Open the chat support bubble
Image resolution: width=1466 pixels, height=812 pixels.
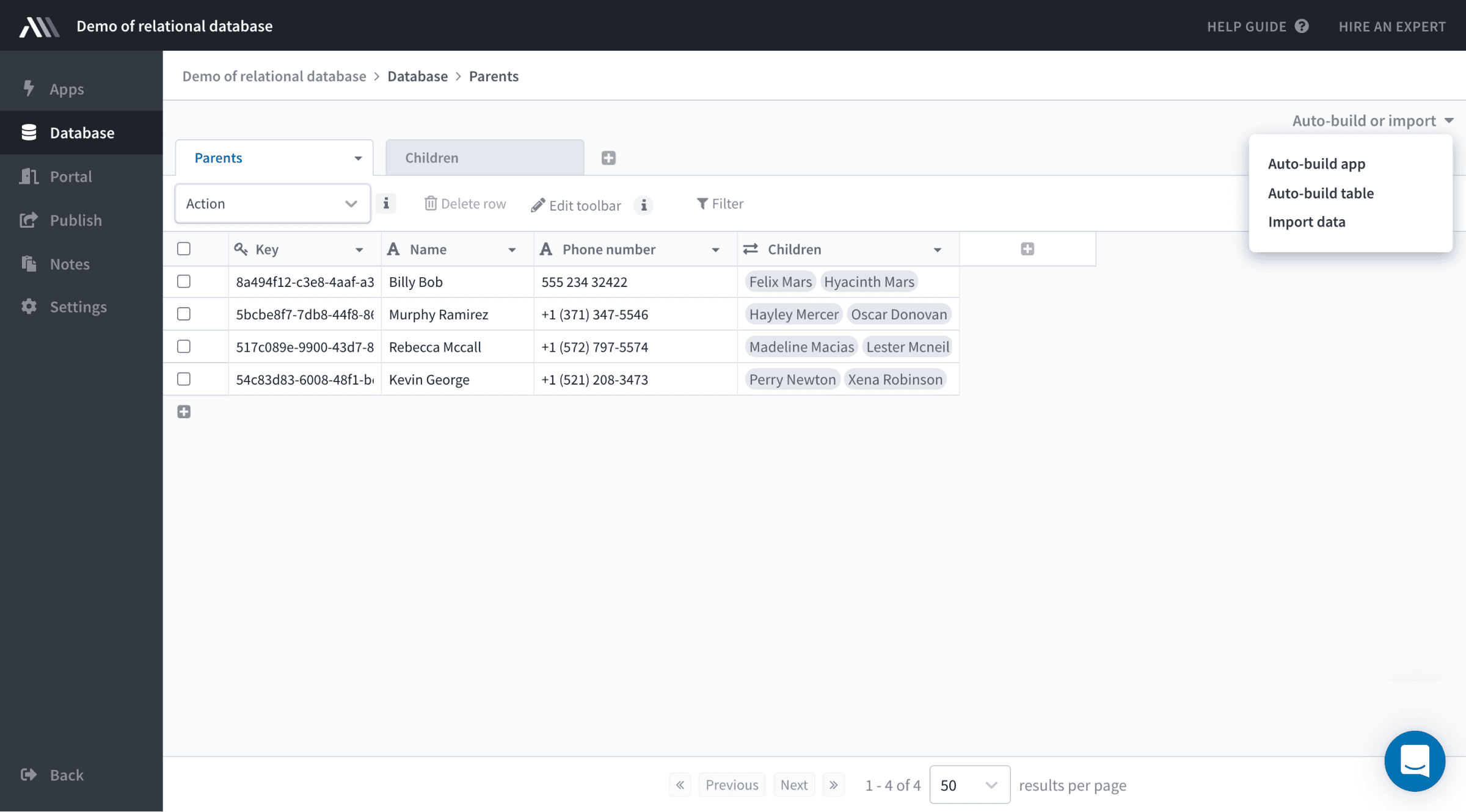[x=1415, y=761]
